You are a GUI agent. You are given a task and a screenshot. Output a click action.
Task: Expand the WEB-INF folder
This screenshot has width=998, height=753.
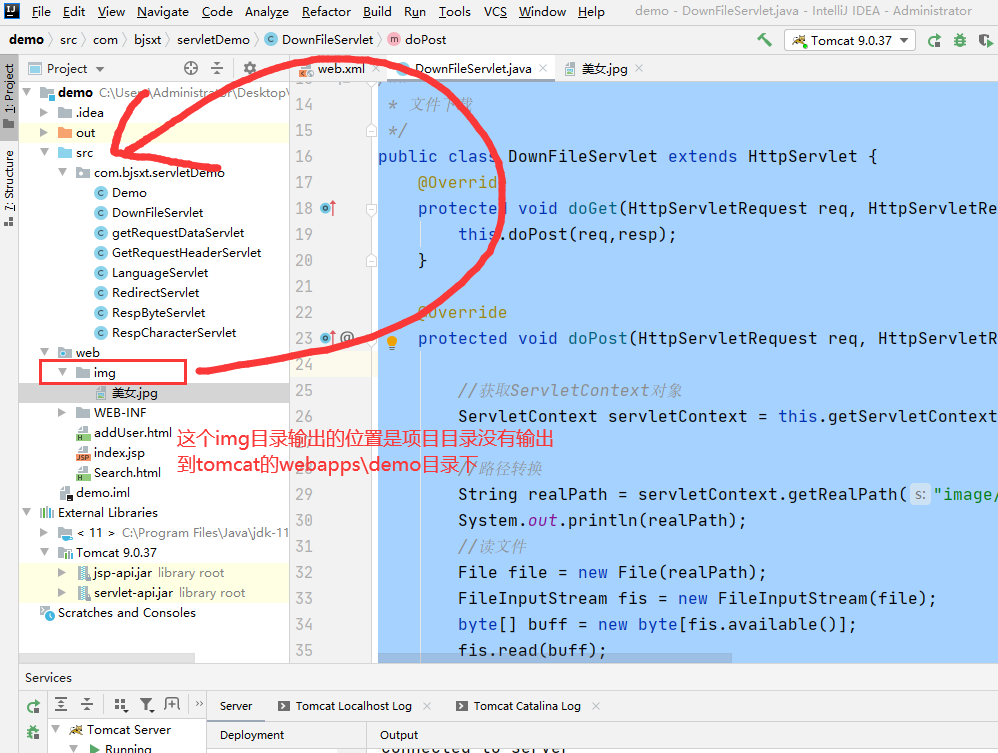(62, 412)
